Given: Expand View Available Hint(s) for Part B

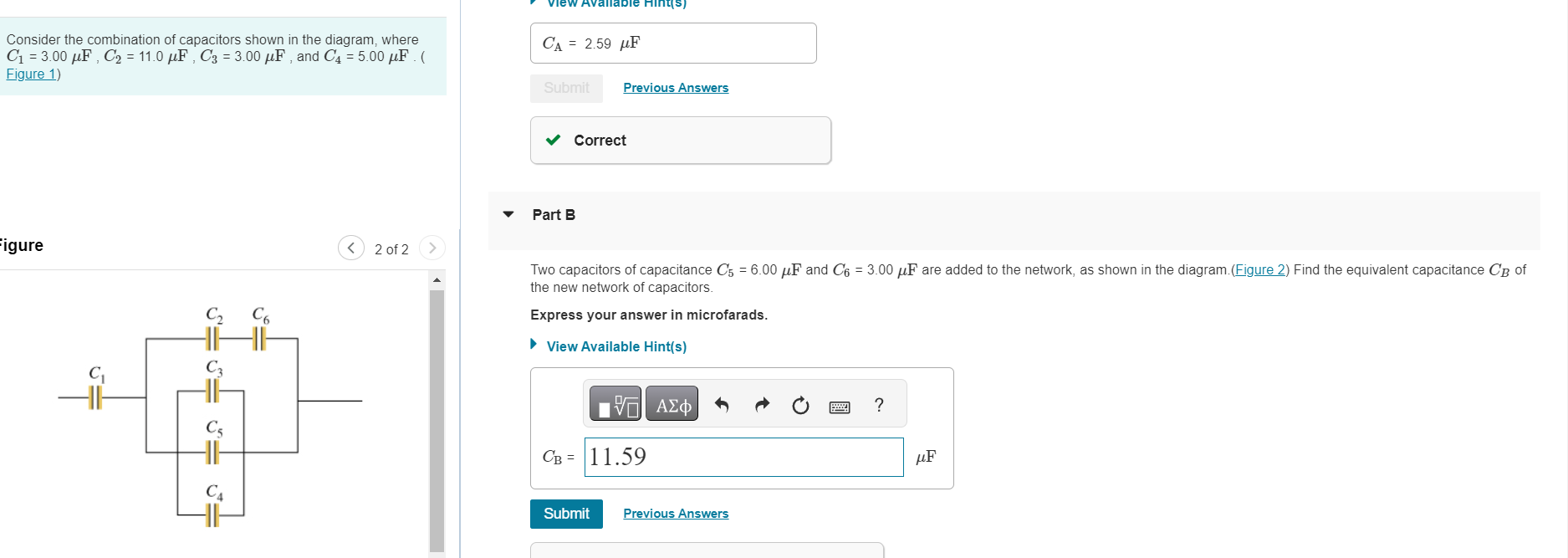Looking at the screenshot, I should click(x=616, y=346).
